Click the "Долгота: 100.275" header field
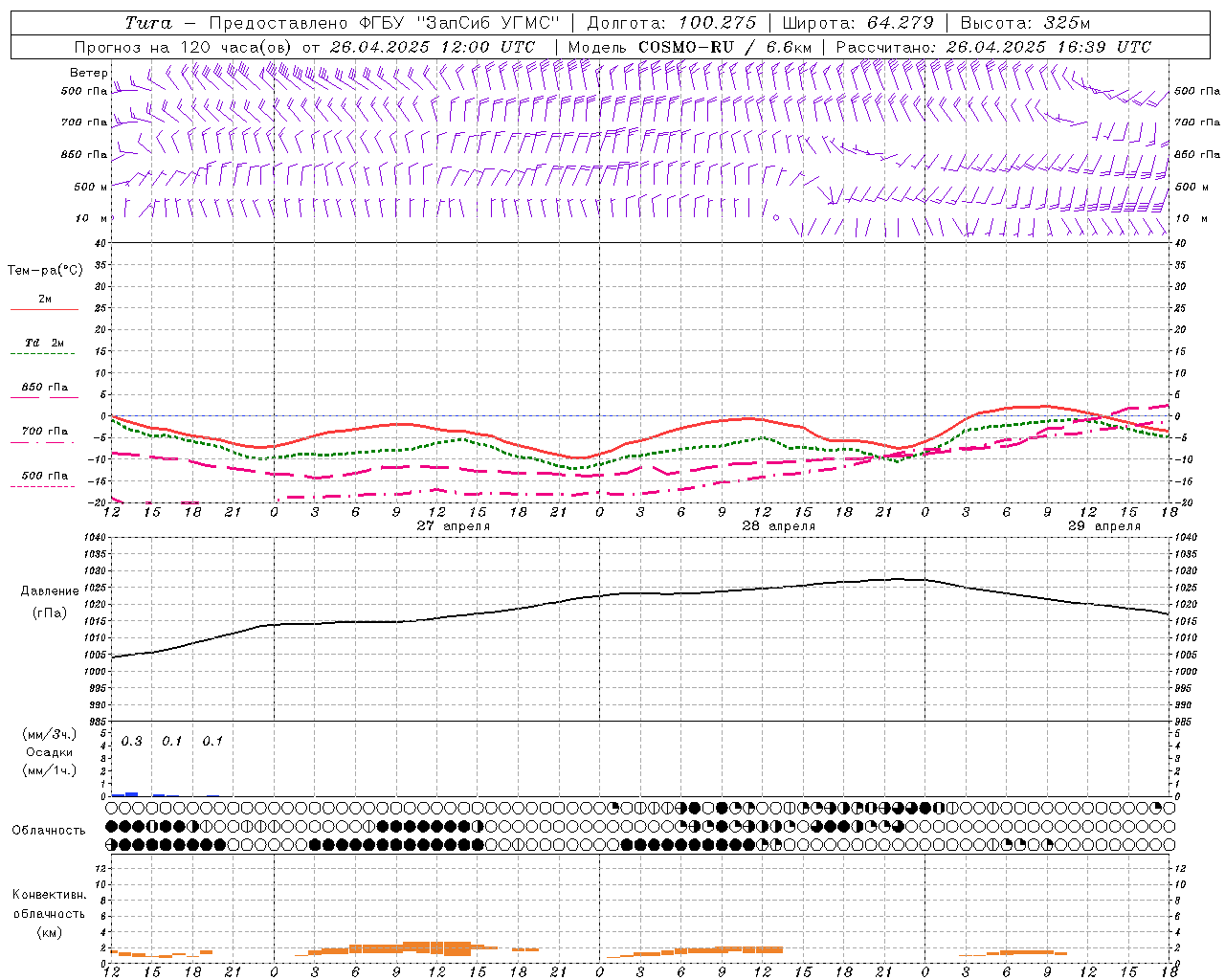Screen dimensions: 1225x980 672,23
